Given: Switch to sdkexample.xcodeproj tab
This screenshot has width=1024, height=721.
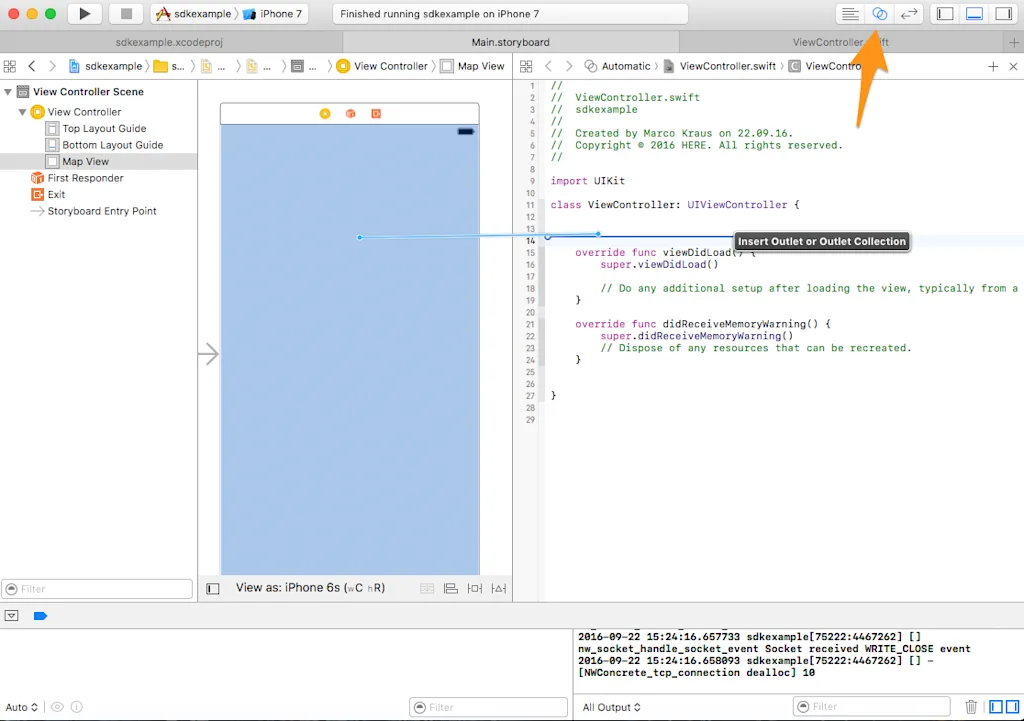Looking at the screenshot, I should click(x=169, y=42).
